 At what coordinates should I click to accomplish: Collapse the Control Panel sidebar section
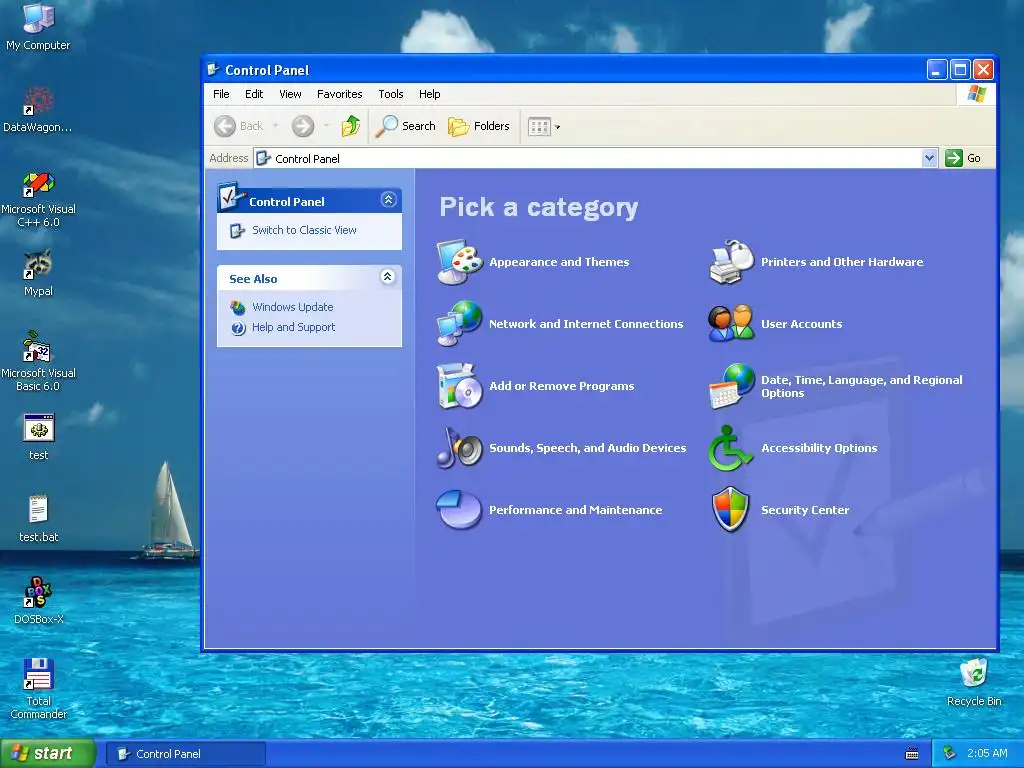click(389, 200)
